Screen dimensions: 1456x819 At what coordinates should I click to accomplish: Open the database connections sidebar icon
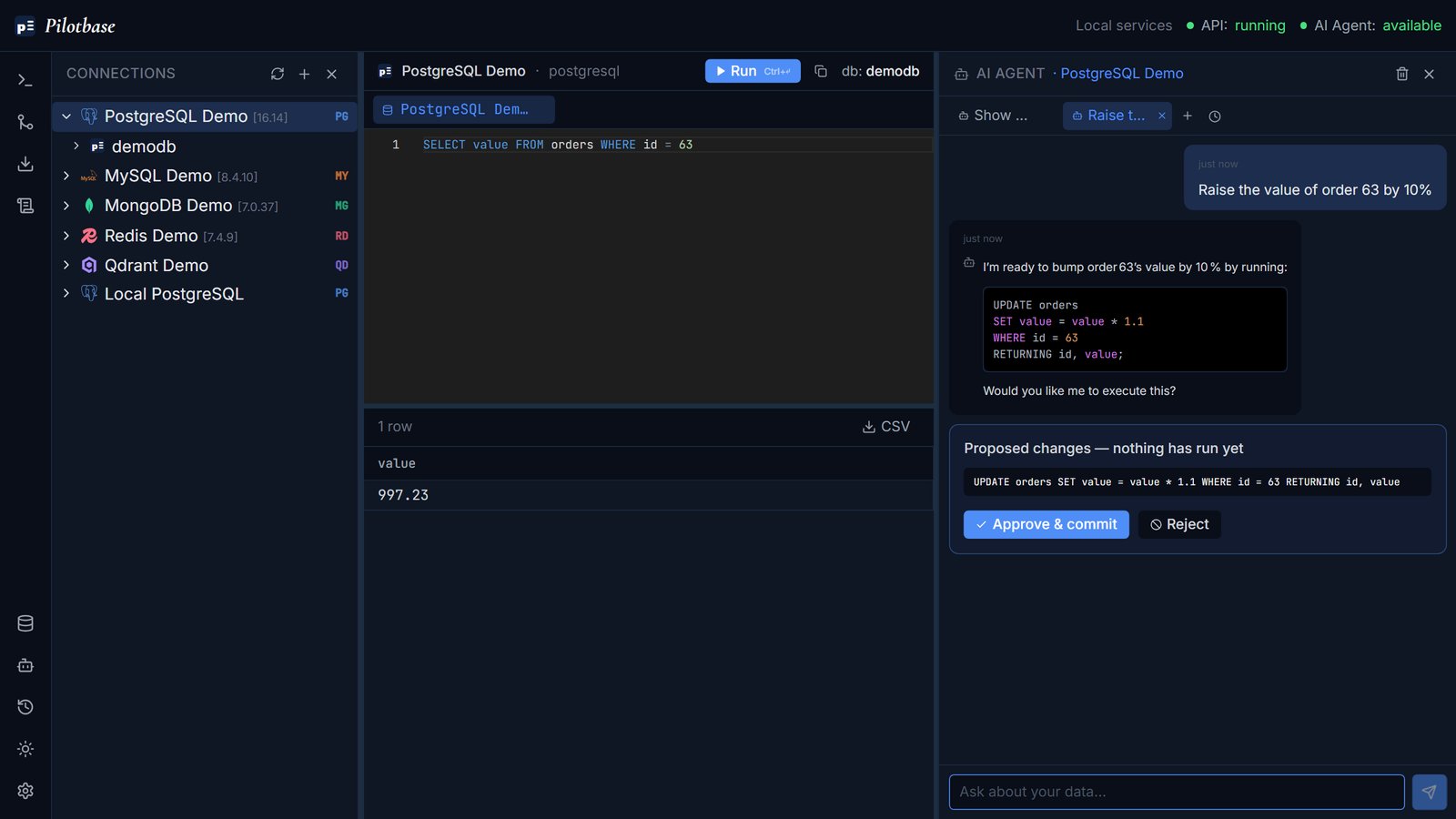coord(25,623)
